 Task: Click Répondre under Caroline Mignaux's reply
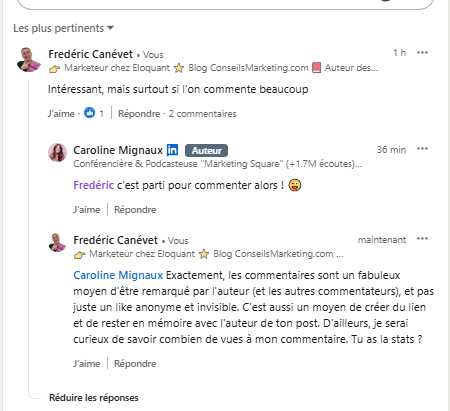pos(135,210)
